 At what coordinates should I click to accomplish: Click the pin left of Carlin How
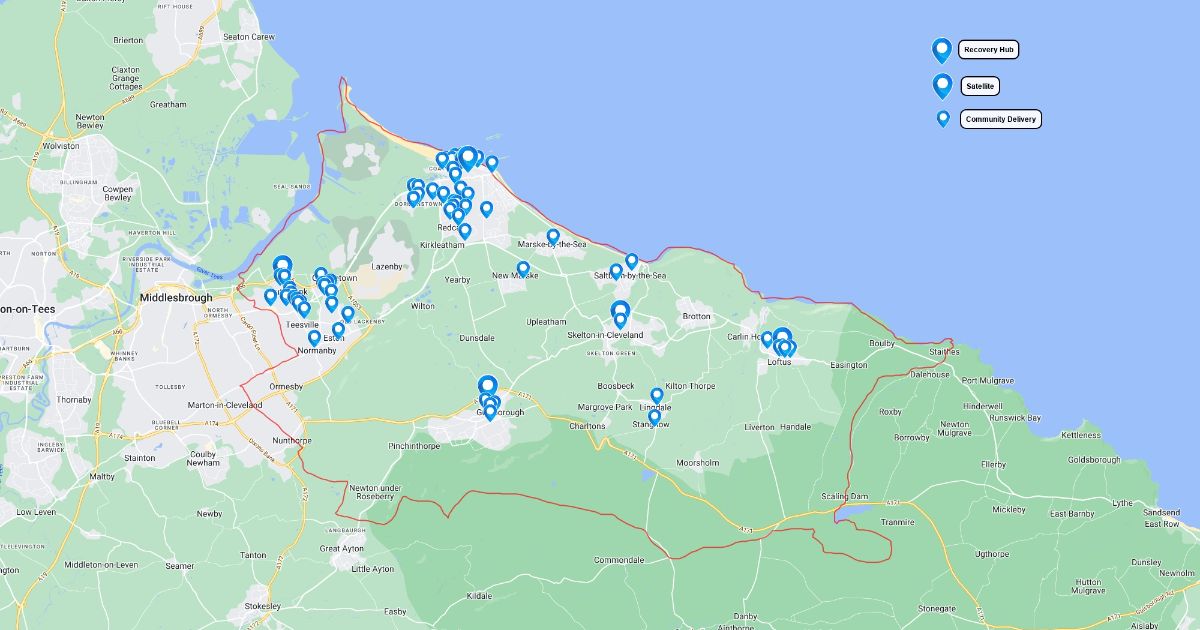(x=767, y=338)
